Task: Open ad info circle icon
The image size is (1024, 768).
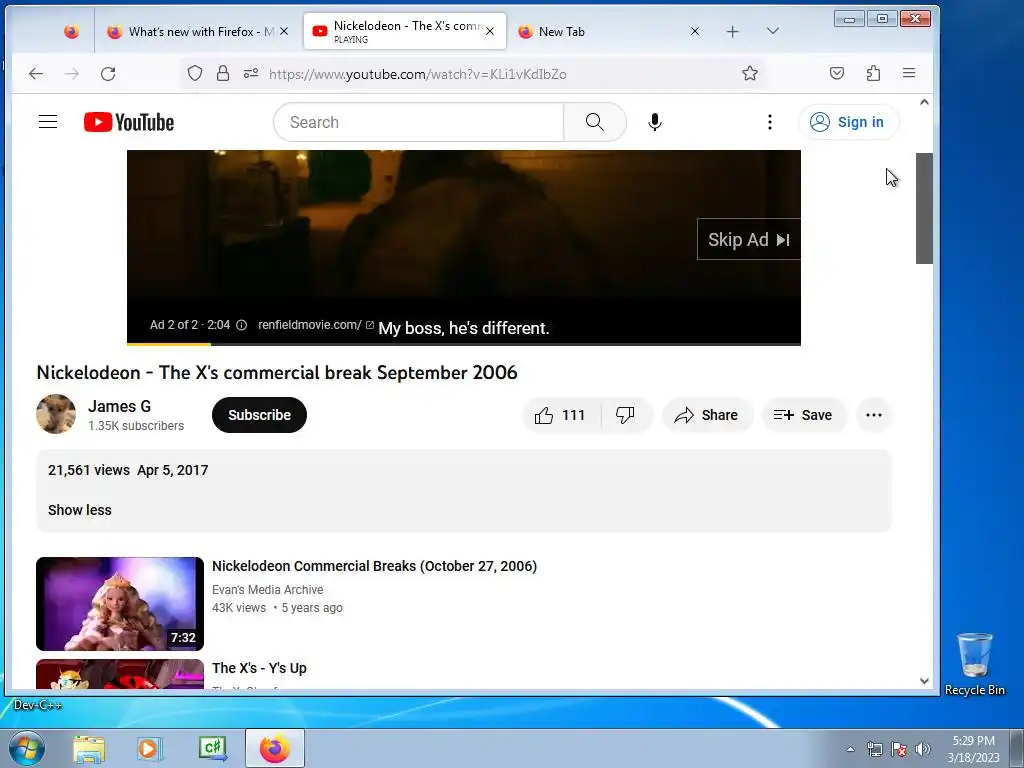Action: click(241, 325)
